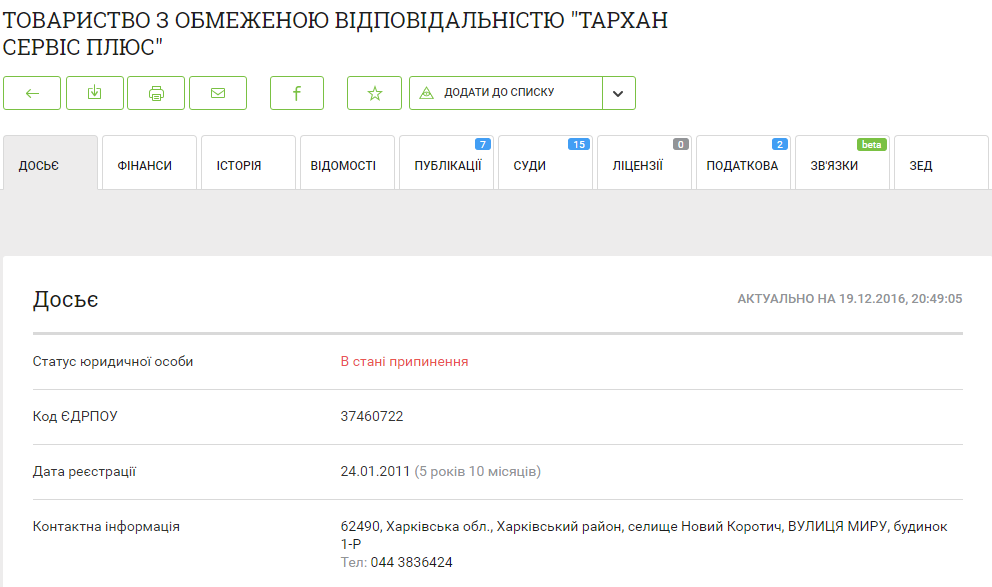
Task: Print the company page
Action: tap(156, 93)
